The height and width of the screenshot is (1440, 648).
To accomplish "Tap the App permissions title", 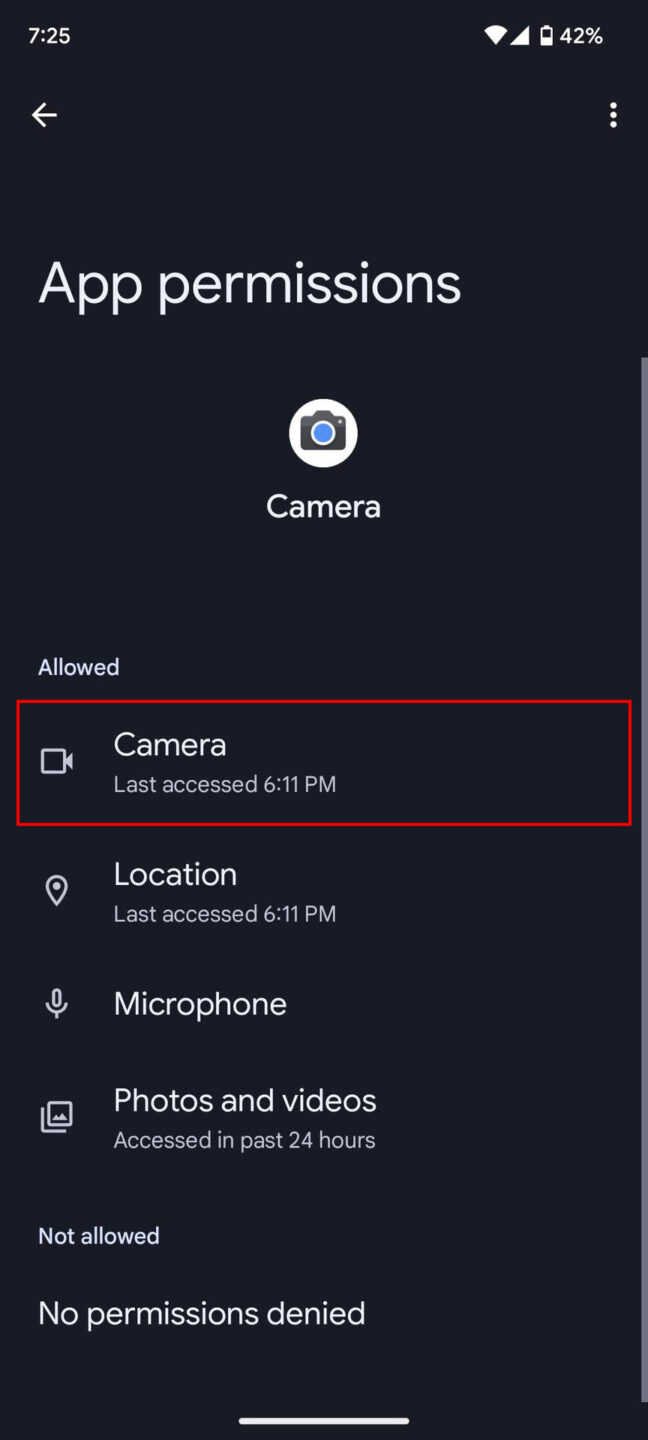I will [x=249, y=284].
